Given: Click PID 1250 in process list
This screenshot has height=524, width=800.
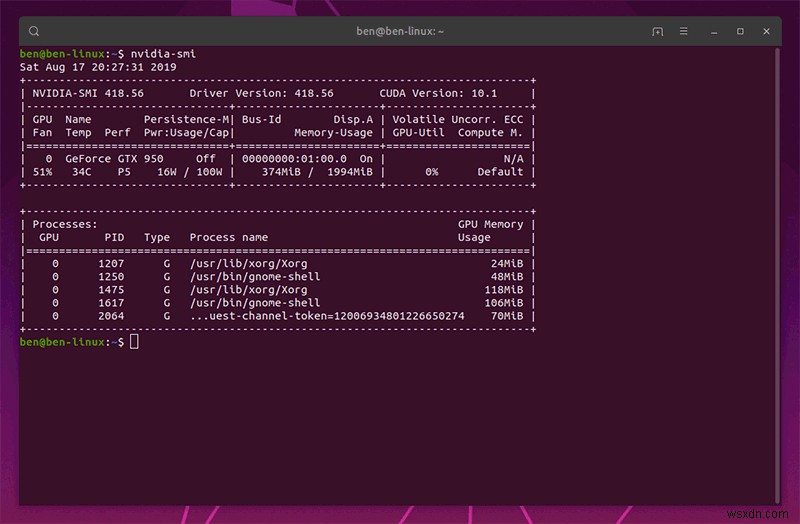Looking at the screenshot, I should (111, 277).
